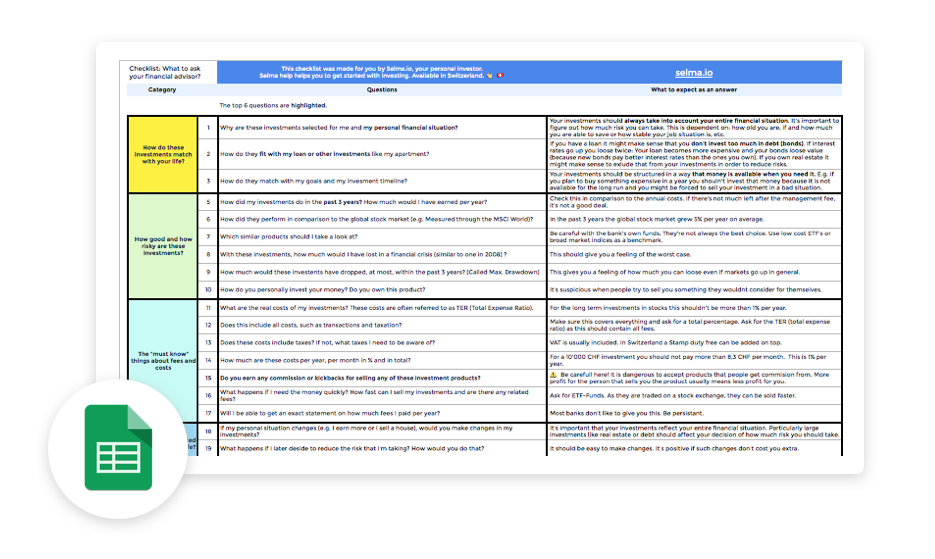
Task: Select the blue banner 'This checklist was made for you by Selma.io'
Action: point(382,72)
